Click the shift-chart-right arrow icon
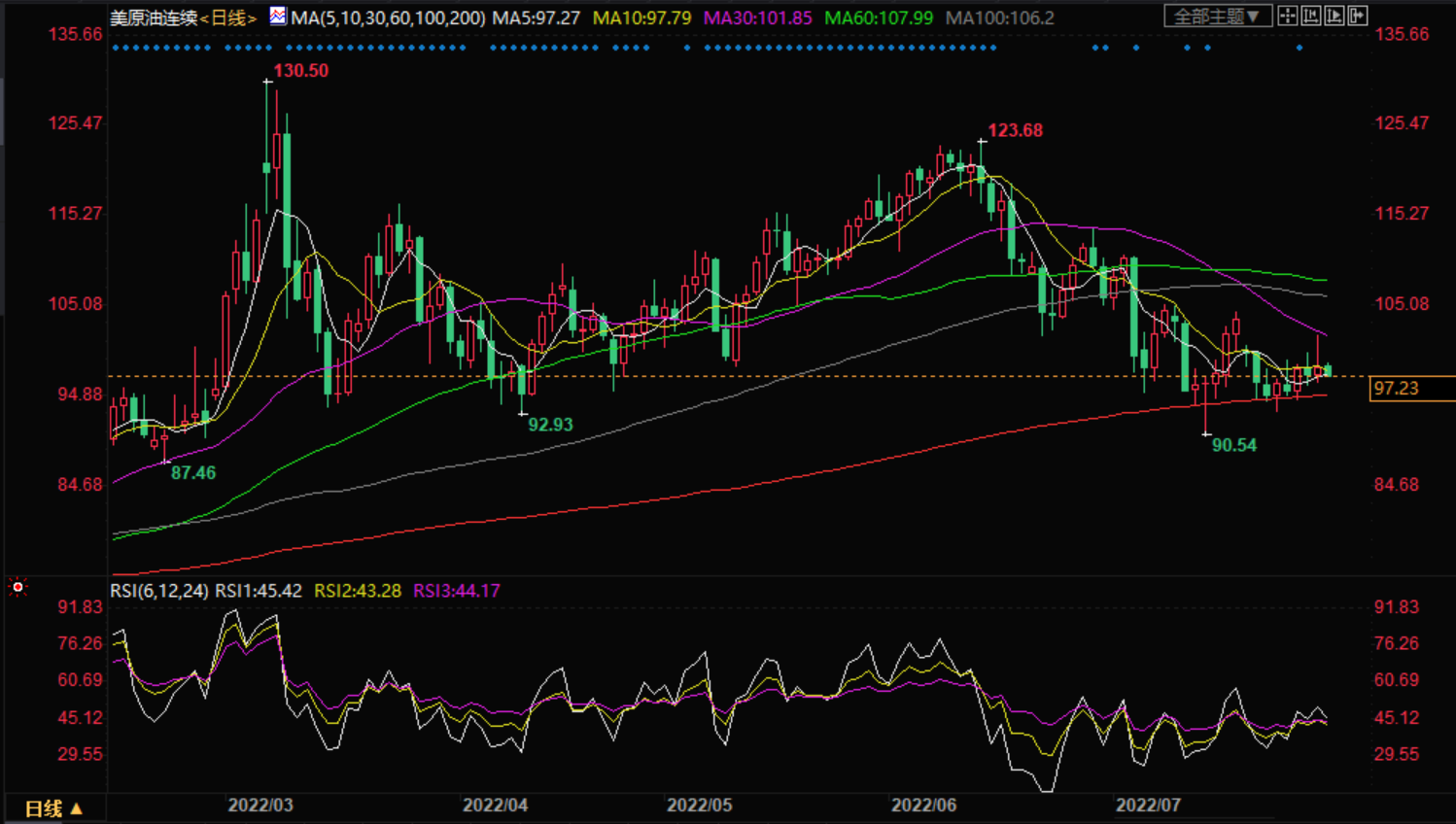Image resolution: width=1456 pixels, height=824 pixels. (x=1358, y=16)
